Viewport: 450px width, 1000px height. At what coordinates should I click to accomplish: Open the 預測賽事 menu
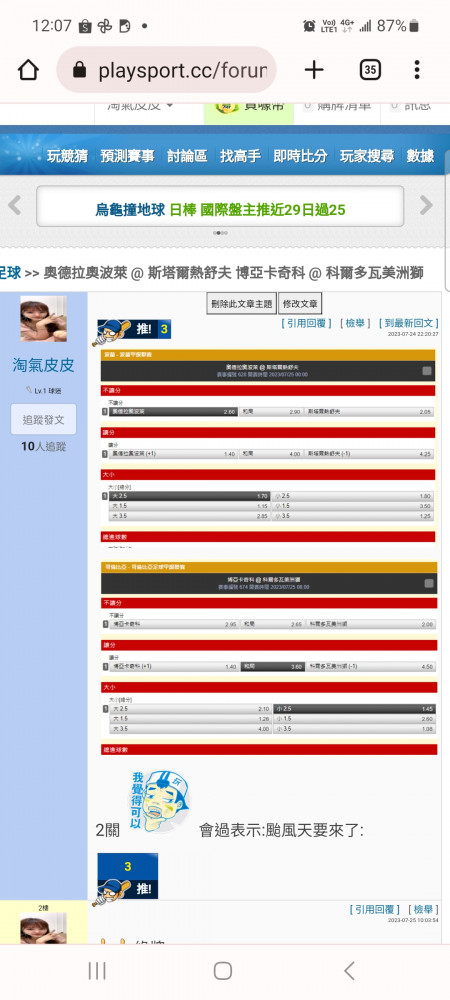tap(127, 156)
